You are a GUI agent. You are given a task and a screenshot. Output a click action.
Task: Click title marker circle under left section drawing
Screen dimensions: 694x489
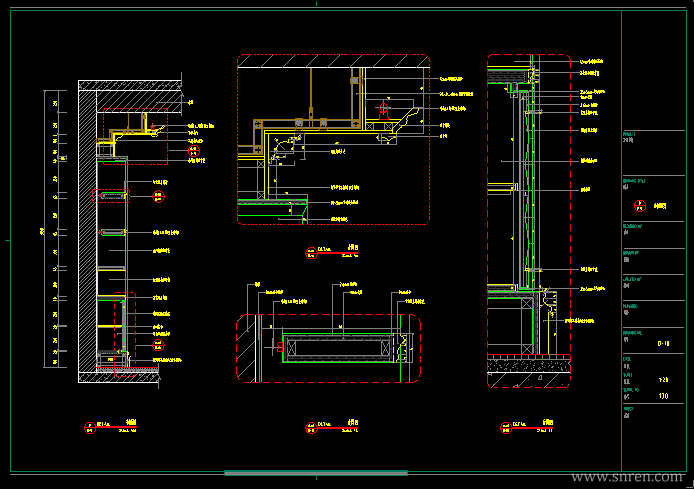tap(90, 428)
